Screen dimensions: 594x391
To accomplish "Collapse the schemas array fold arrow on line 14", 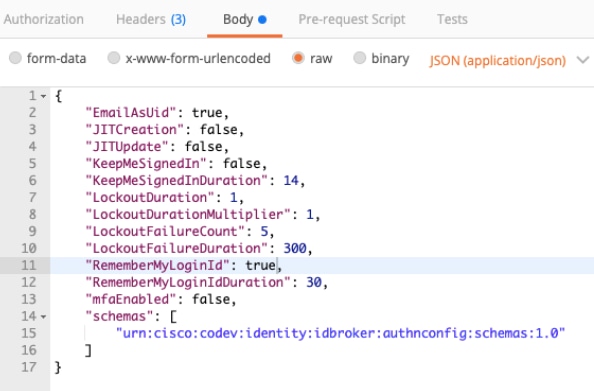I will pyautogui.click(x=44, y=317).
